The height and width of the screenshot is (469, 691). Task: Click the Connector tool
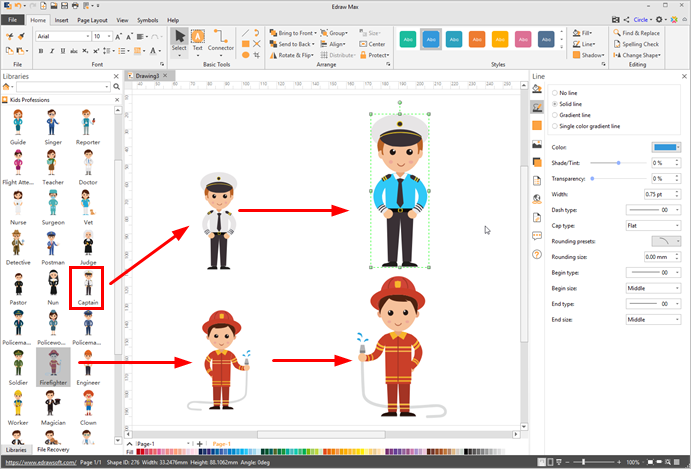[x=220, y=41]
